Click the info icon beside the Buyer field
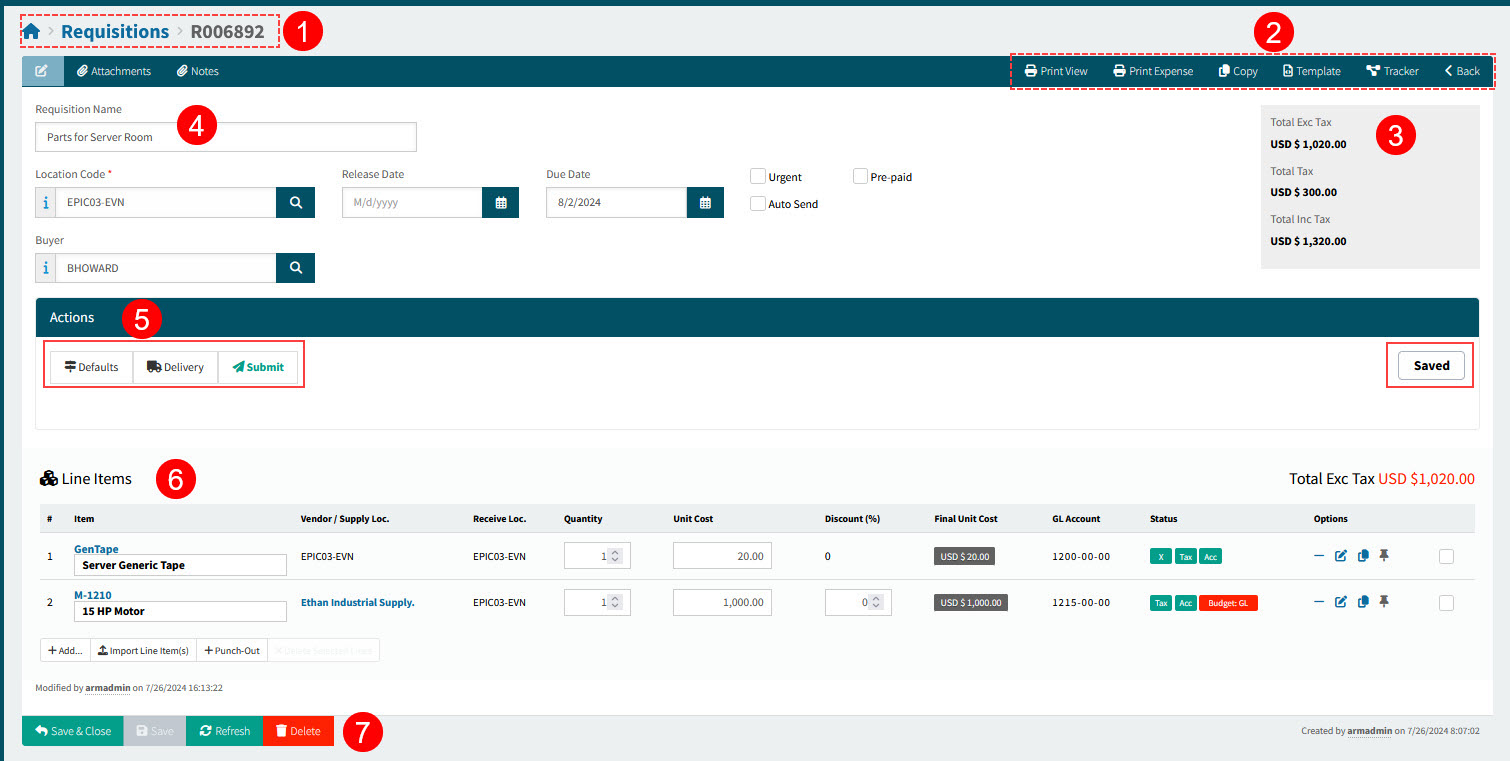Image resolution: width=1510 pixels, height=761 pixels. (x=45, y=267)
